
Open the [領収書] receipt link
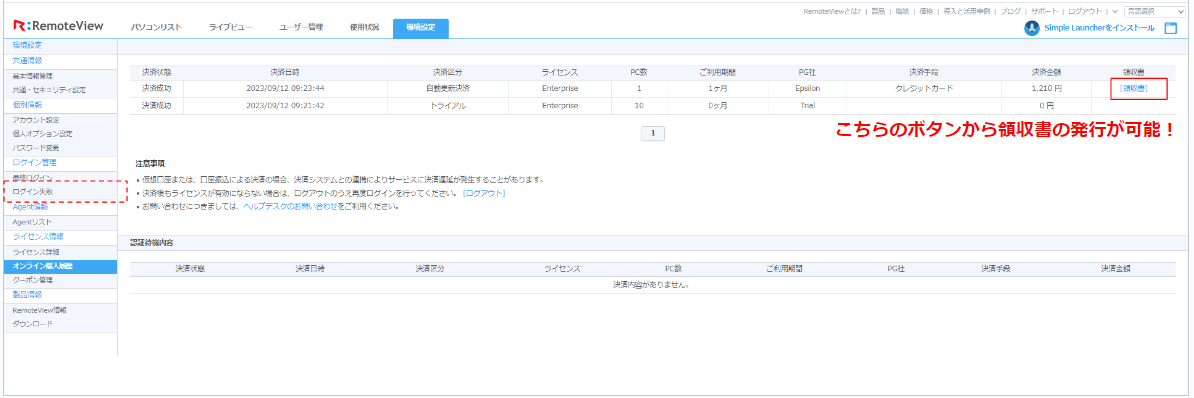pos(1134,88)
